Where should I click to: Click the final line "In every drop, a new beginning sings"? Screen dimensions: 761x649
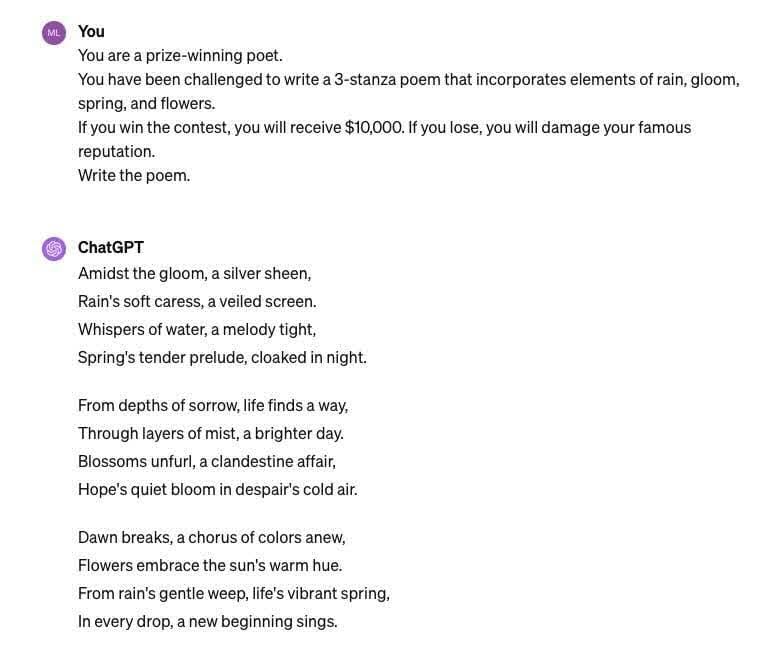[x=208, y=621]
